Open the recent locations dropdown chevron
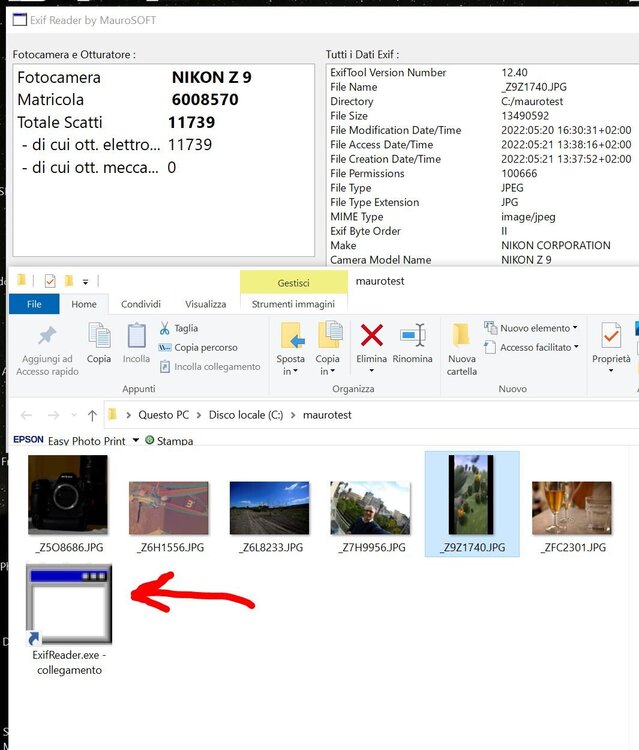 coord(74,415)
